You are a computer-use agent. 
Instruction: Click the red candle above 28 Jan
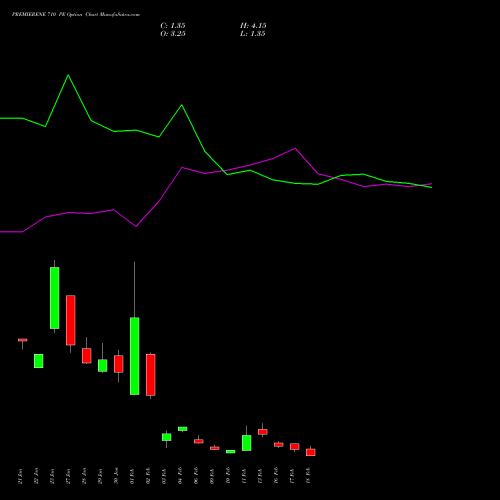tap(87, 356)
